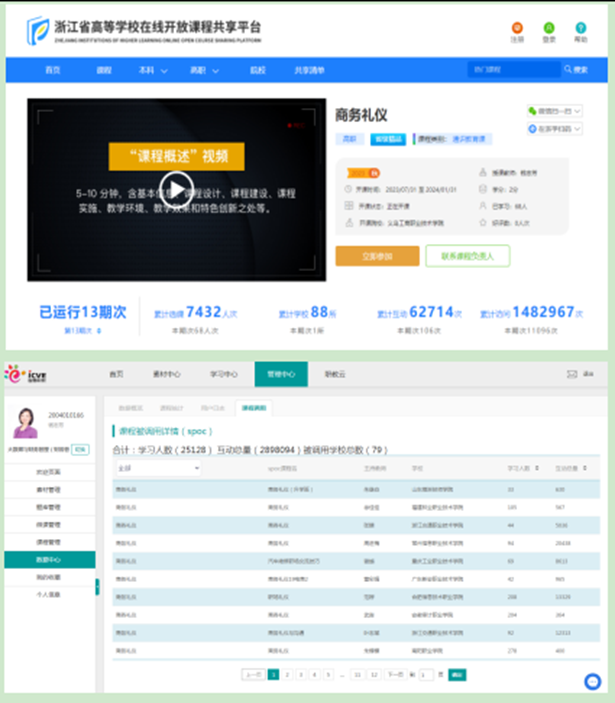This screenshot has width=615, height=703.
Task: Play the 课程概述 video
Action: click(176, 190)
